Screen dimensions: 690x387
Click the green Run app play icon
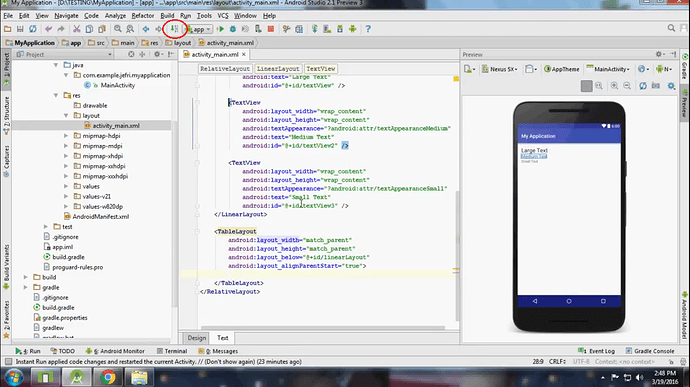[x=220, y=29]
